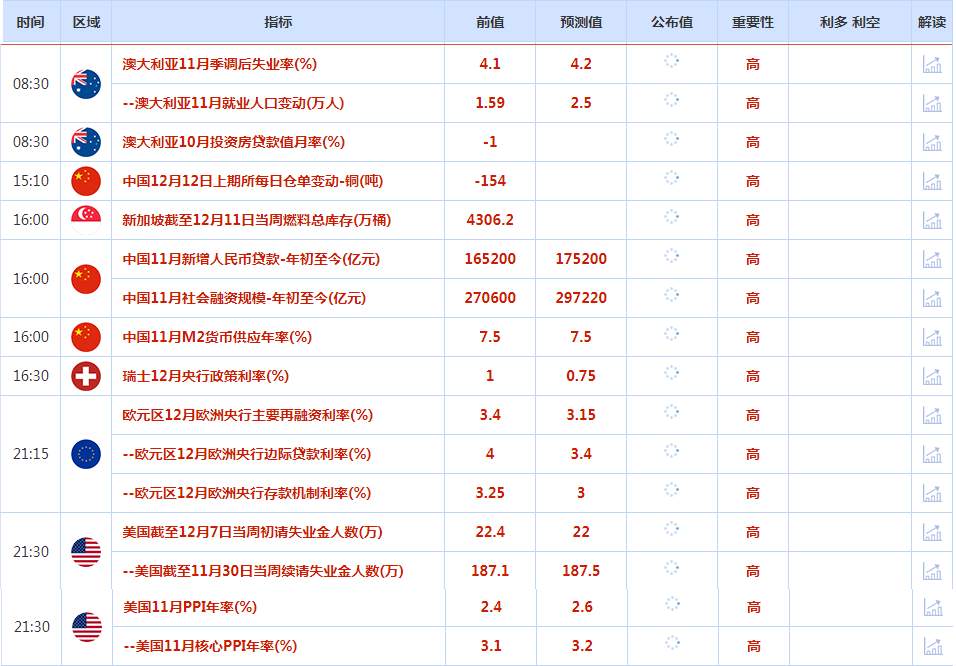The width and height of the screenshot is (956, 666).
Task: Click Australia flag beside 投资房贷款值月率 row
Action: point(86,142)
